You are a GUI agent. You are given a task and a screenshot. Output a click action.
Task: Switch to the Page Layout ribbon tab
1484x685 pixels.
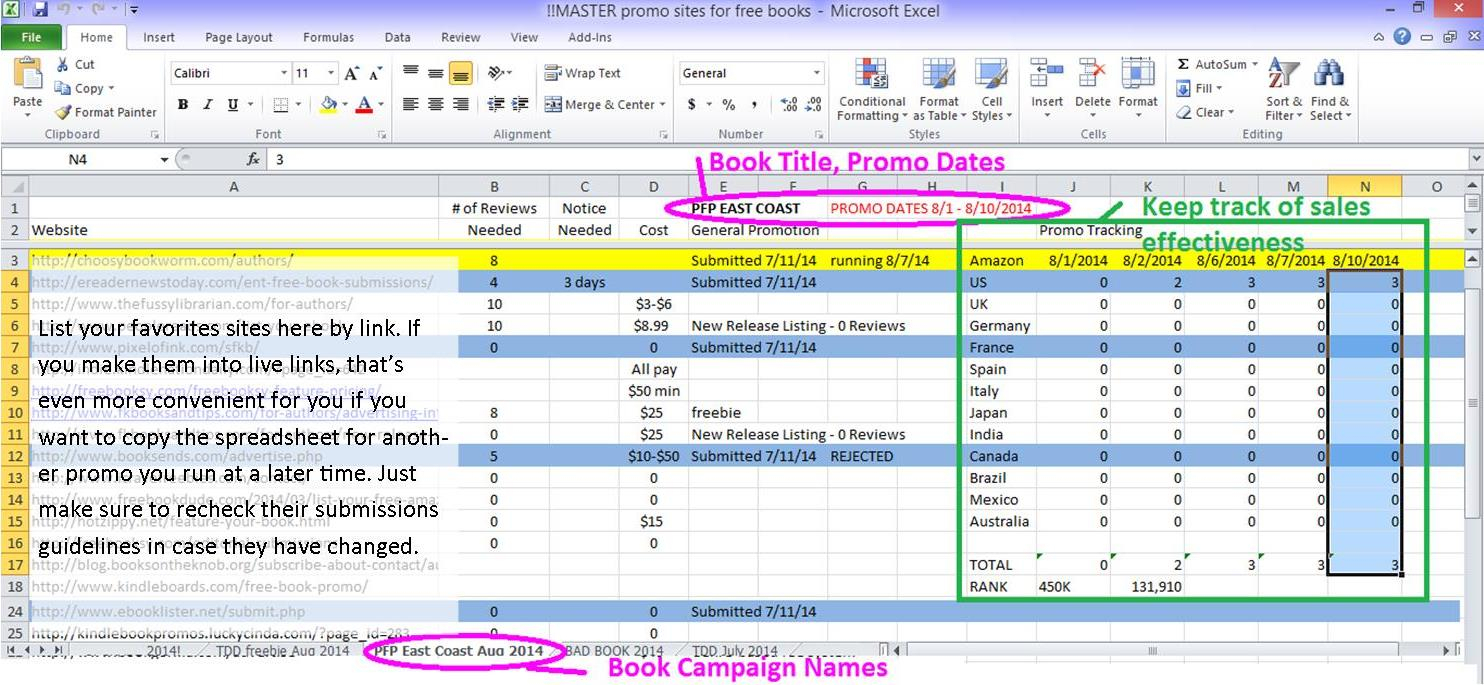pos(238,38)
